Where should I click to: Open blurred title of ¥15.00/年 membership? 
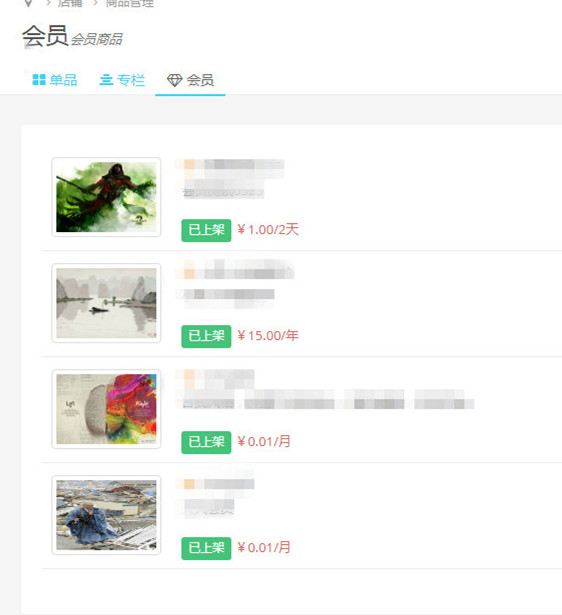tap(235, 269)
